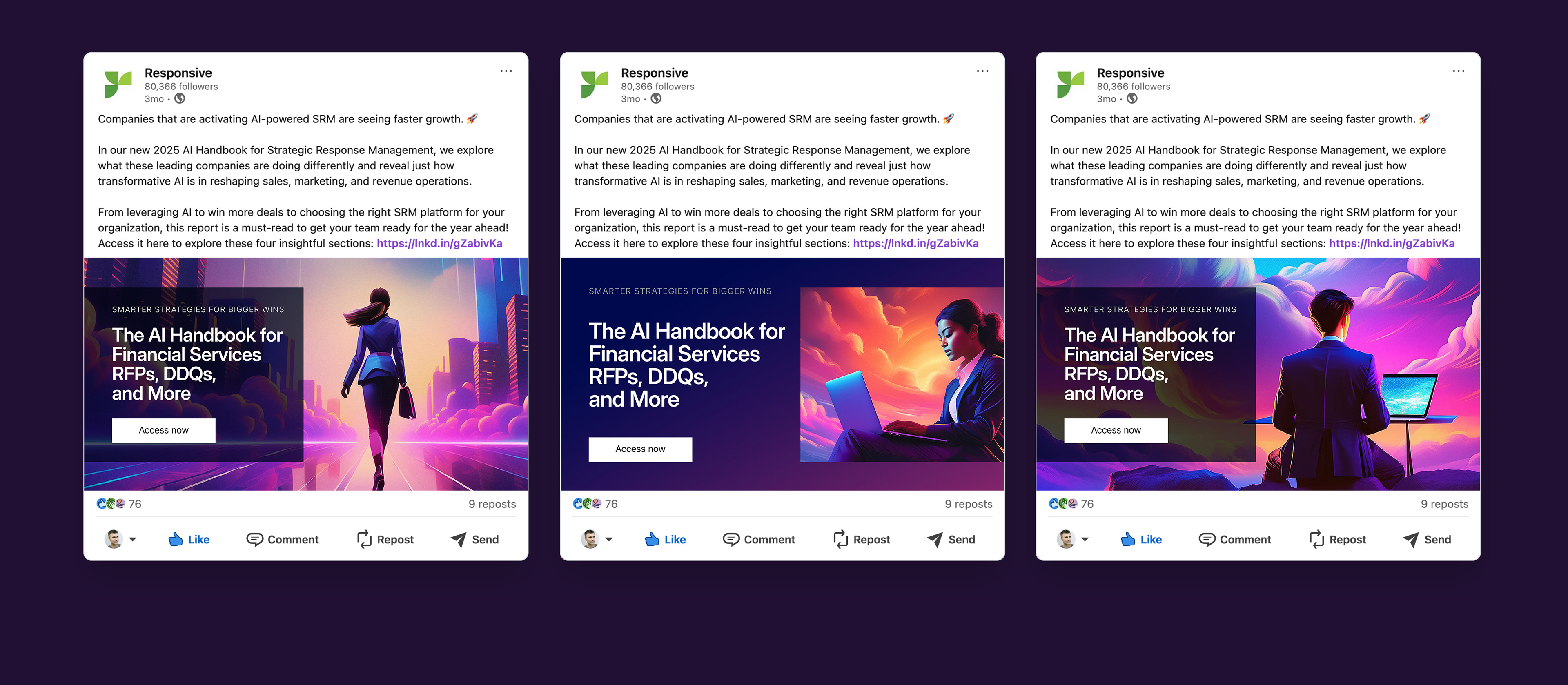Open lnkd.in link in middle post

pyautogui.click(x=915, y=243)
